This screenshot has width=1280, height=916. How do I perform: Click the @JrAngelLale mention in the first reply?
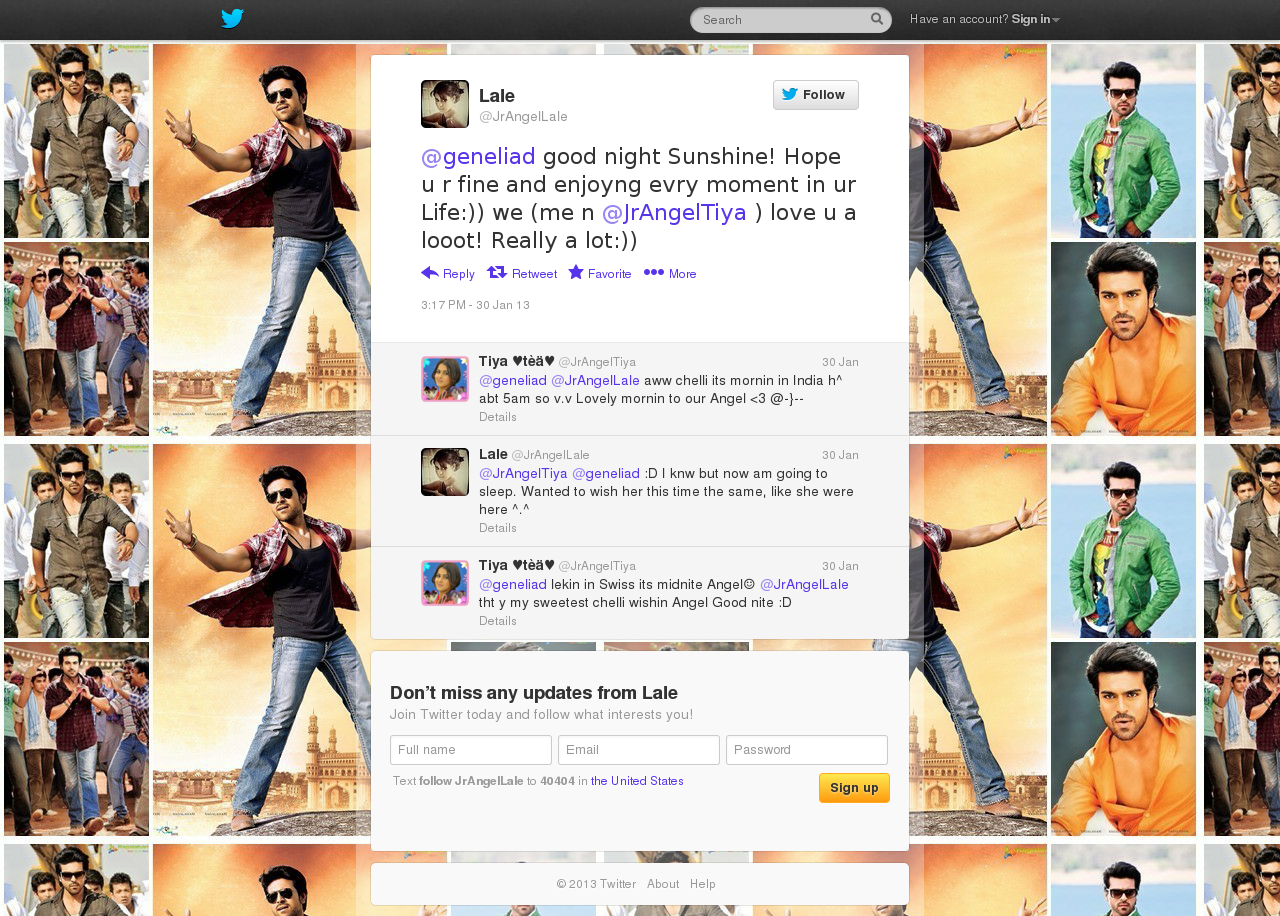click(x=595, y=380)
